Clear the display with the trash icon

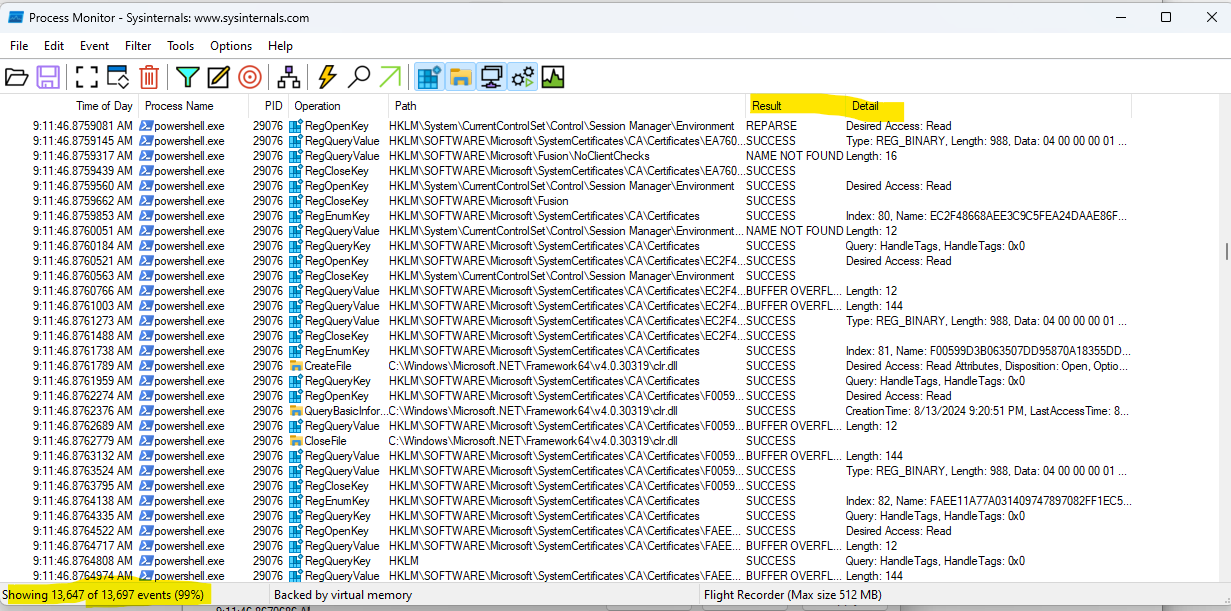(150, 76)
